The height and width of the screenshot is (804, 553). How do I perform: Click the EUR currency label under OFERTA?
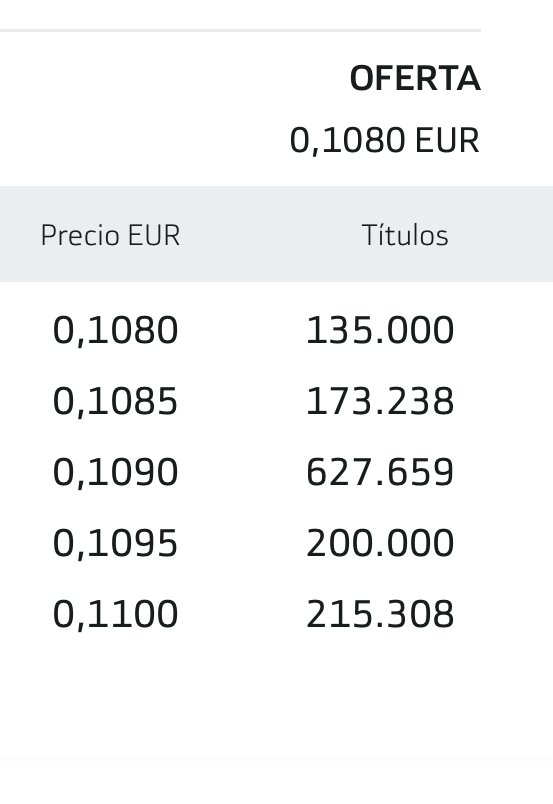pos(447,140)
